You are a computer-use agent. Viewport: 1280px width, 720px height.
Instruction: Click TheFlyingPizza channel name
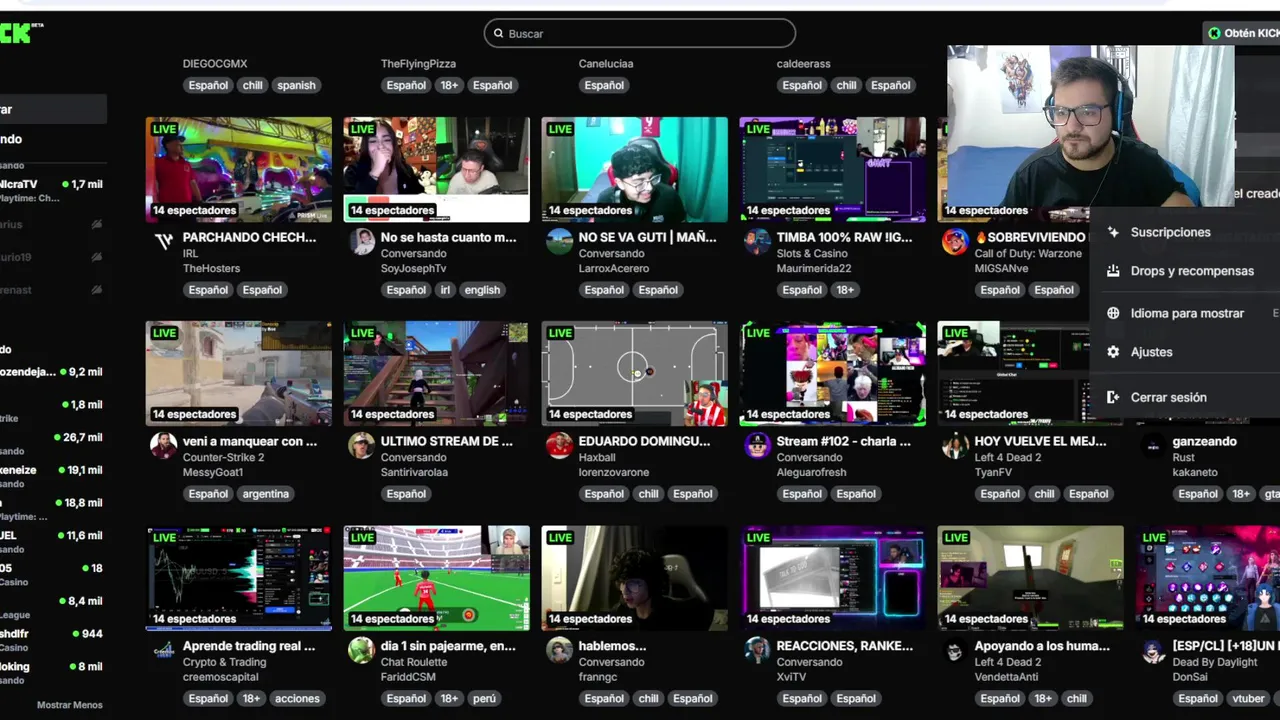[x=418, y=64]
